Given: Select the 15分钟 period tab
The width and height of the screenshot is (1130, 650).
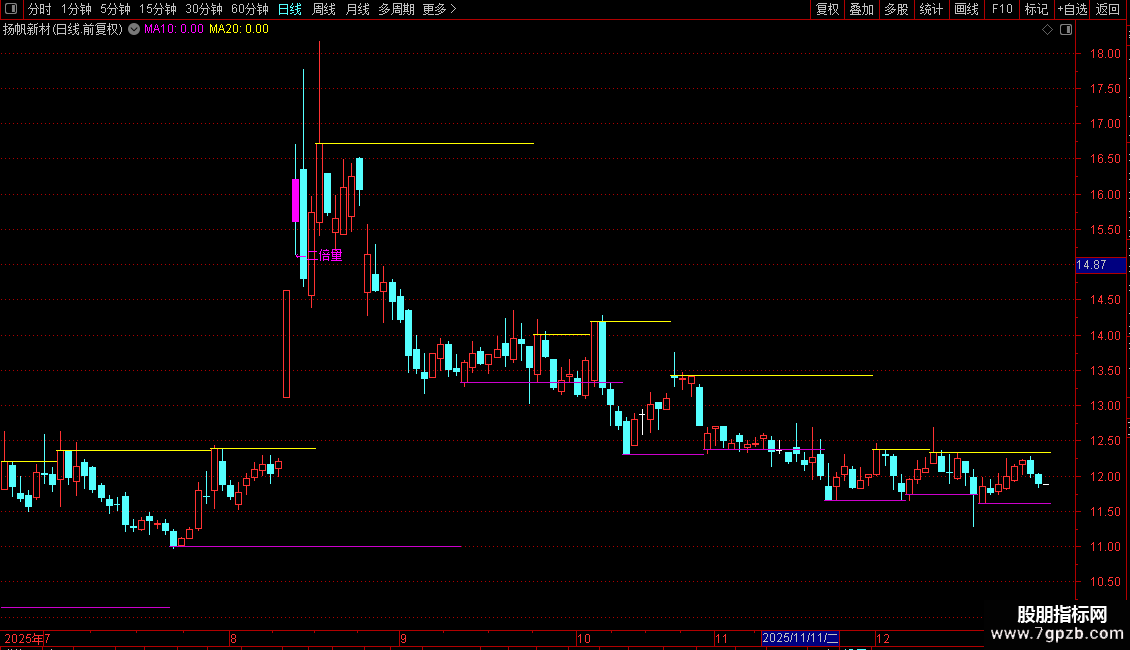Looking at the screenshot, I should (157, 9).
